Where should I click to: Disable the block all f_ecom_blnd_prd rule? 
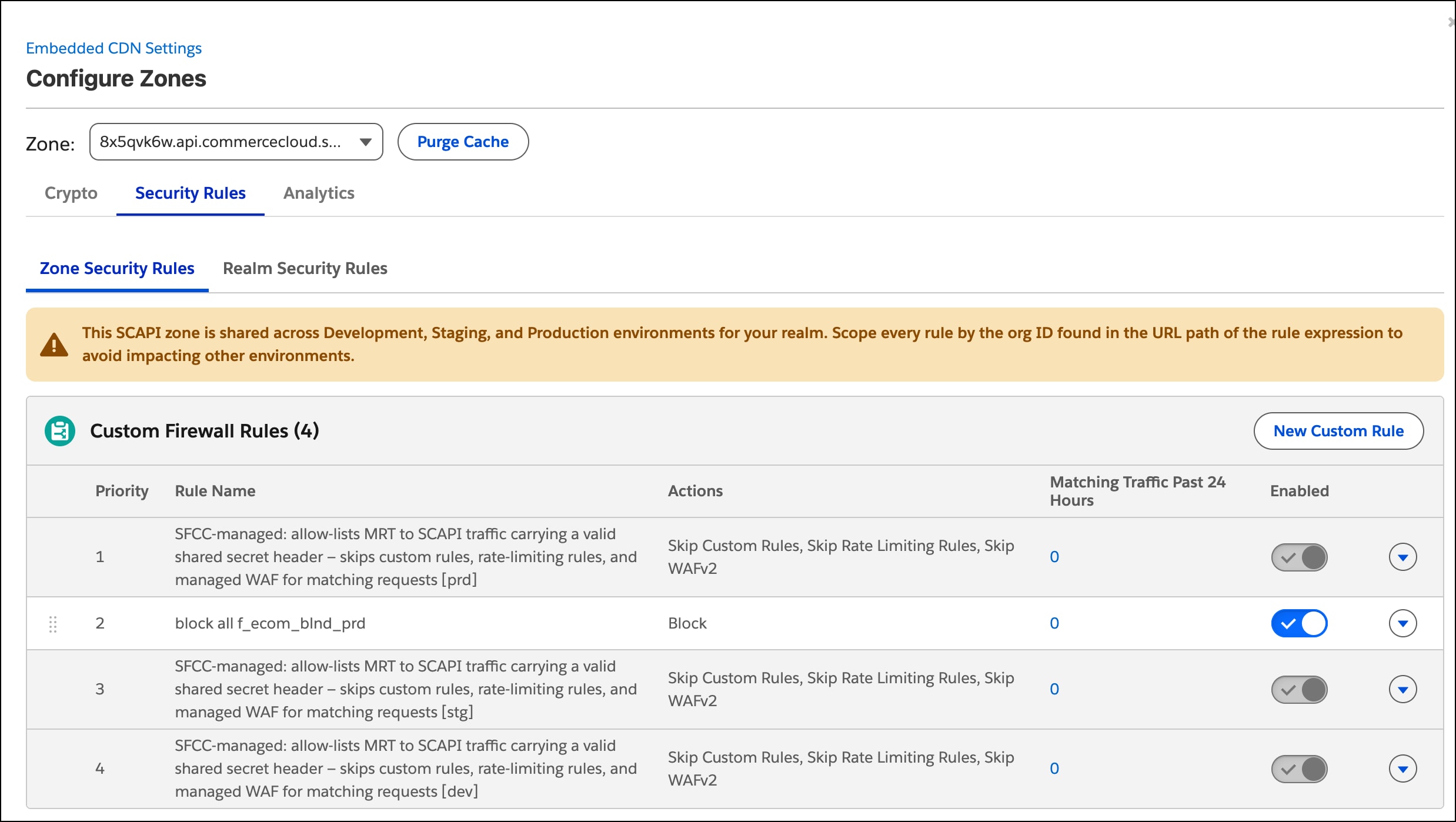pos(1299,624)
